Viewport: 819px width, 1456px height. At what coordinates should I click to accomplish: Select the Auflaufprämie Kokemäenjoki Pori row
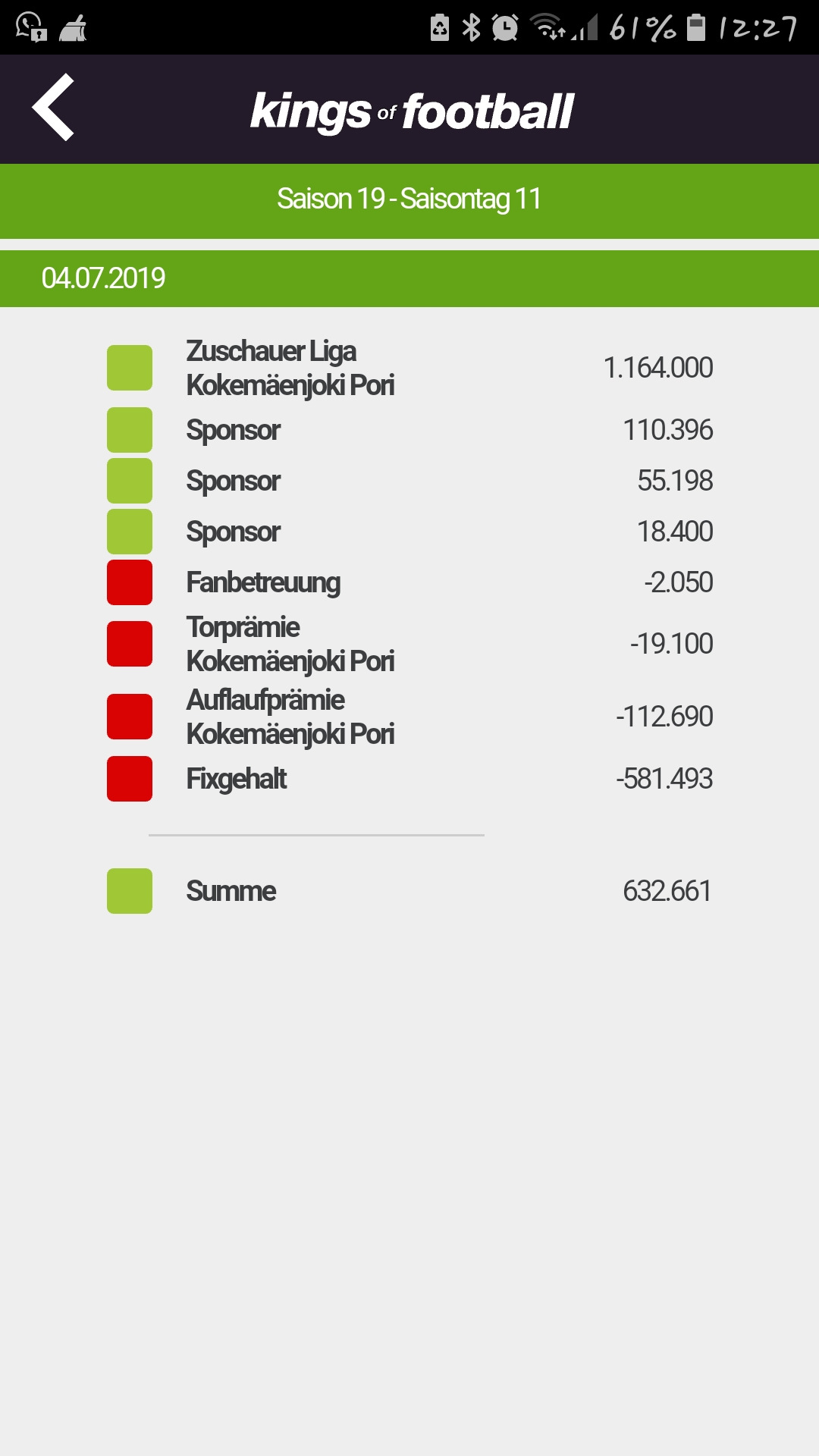click(409, 717)
